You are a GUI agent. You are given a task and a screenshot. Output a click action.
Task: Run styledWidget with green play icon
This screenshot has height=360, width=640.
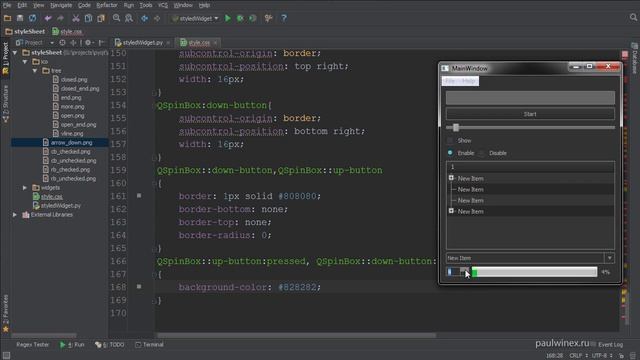tap(228, 18)
